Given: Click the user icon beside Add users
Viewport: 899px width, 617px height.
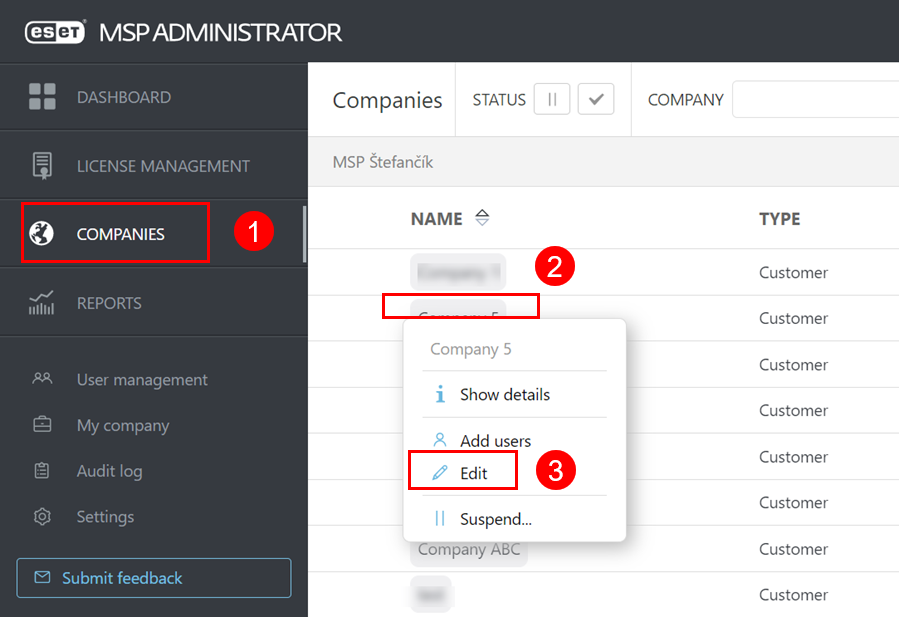Looking at the screenshot, I should coord(440,440).
